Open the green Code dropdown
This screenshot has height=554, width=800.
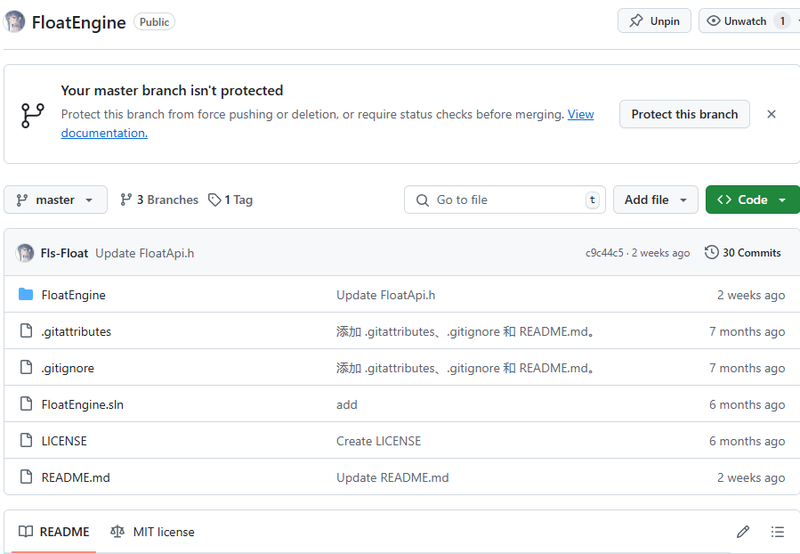752,200
